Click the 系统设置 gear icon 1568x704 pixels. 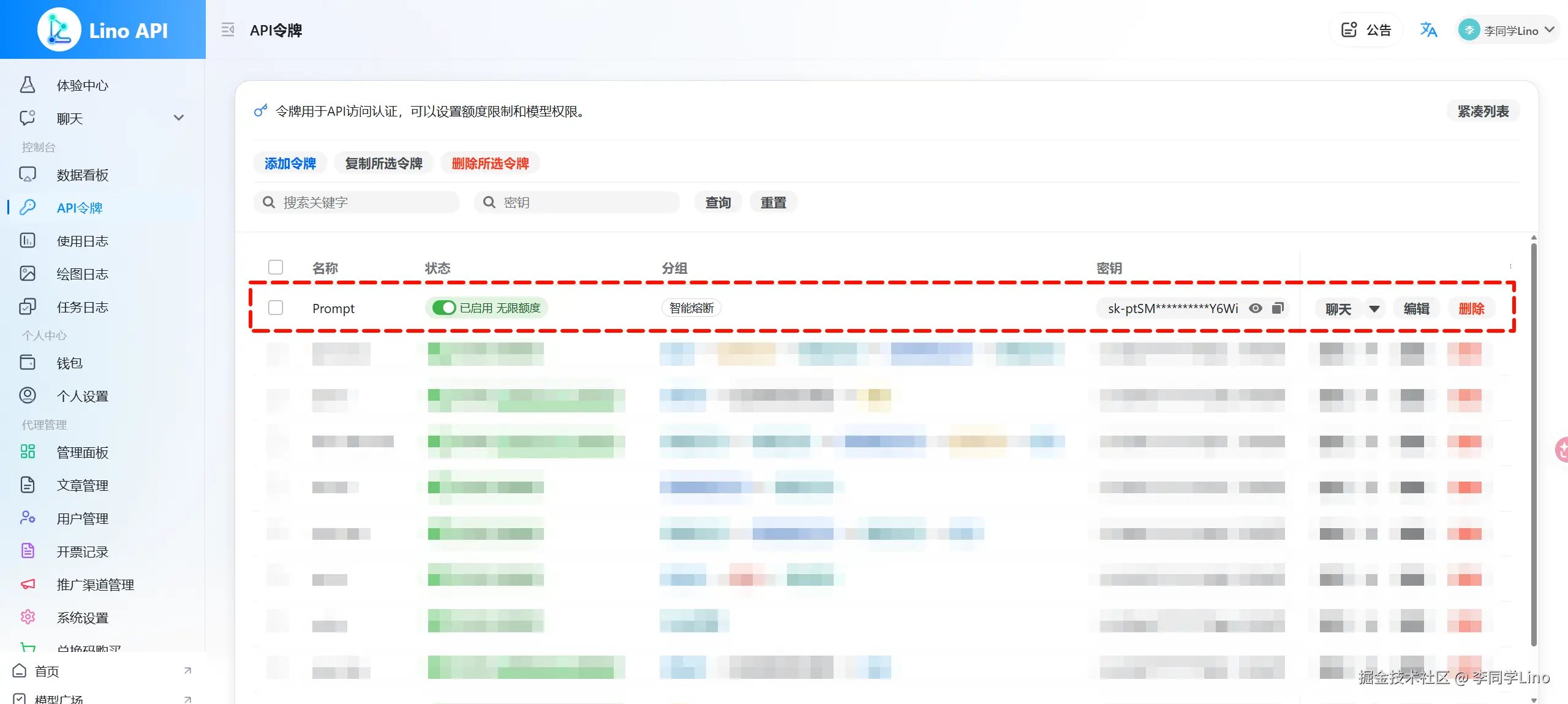pos(28,618)
